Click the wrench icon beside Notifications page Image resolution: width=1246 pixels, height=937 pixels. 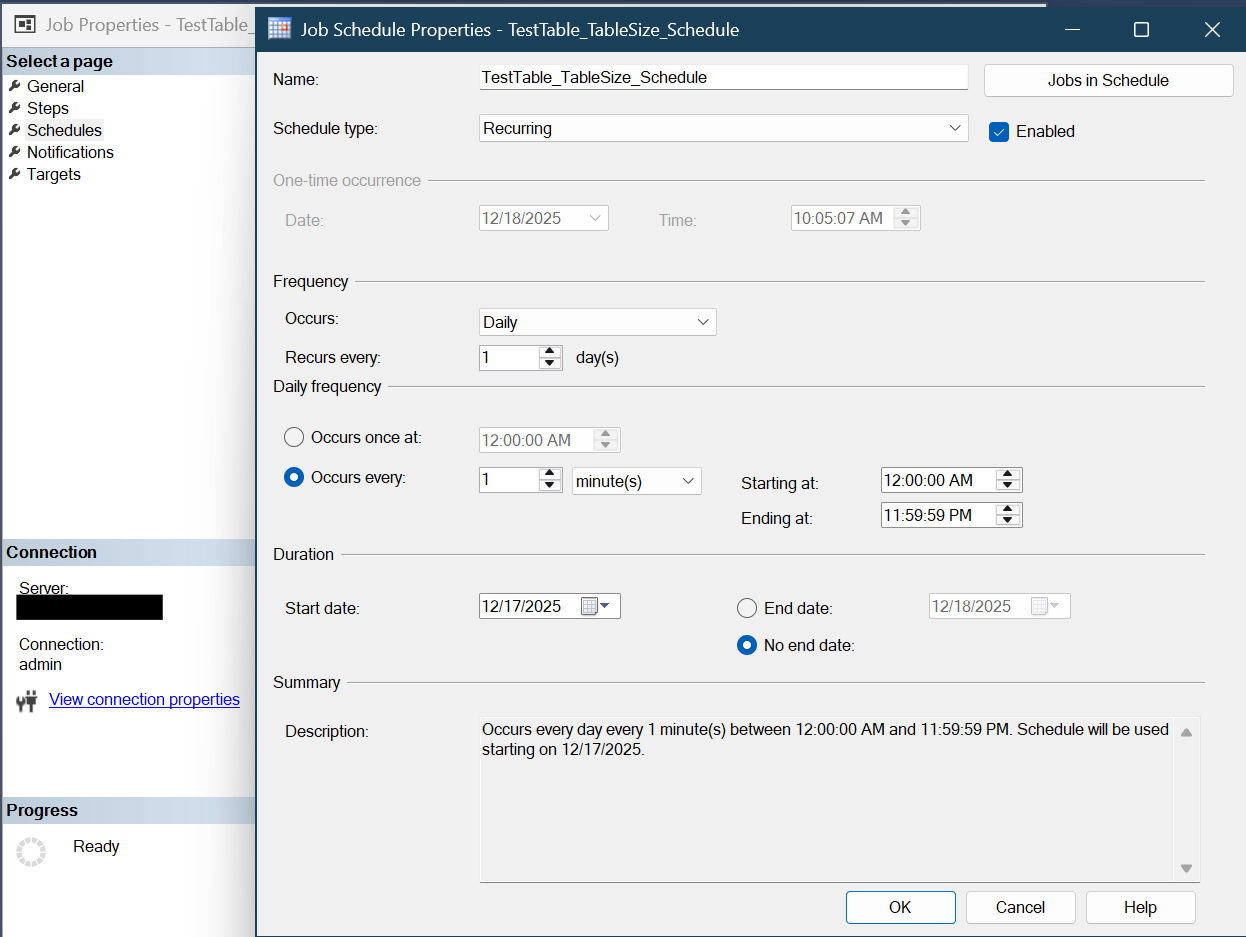(x=15, y=152)
